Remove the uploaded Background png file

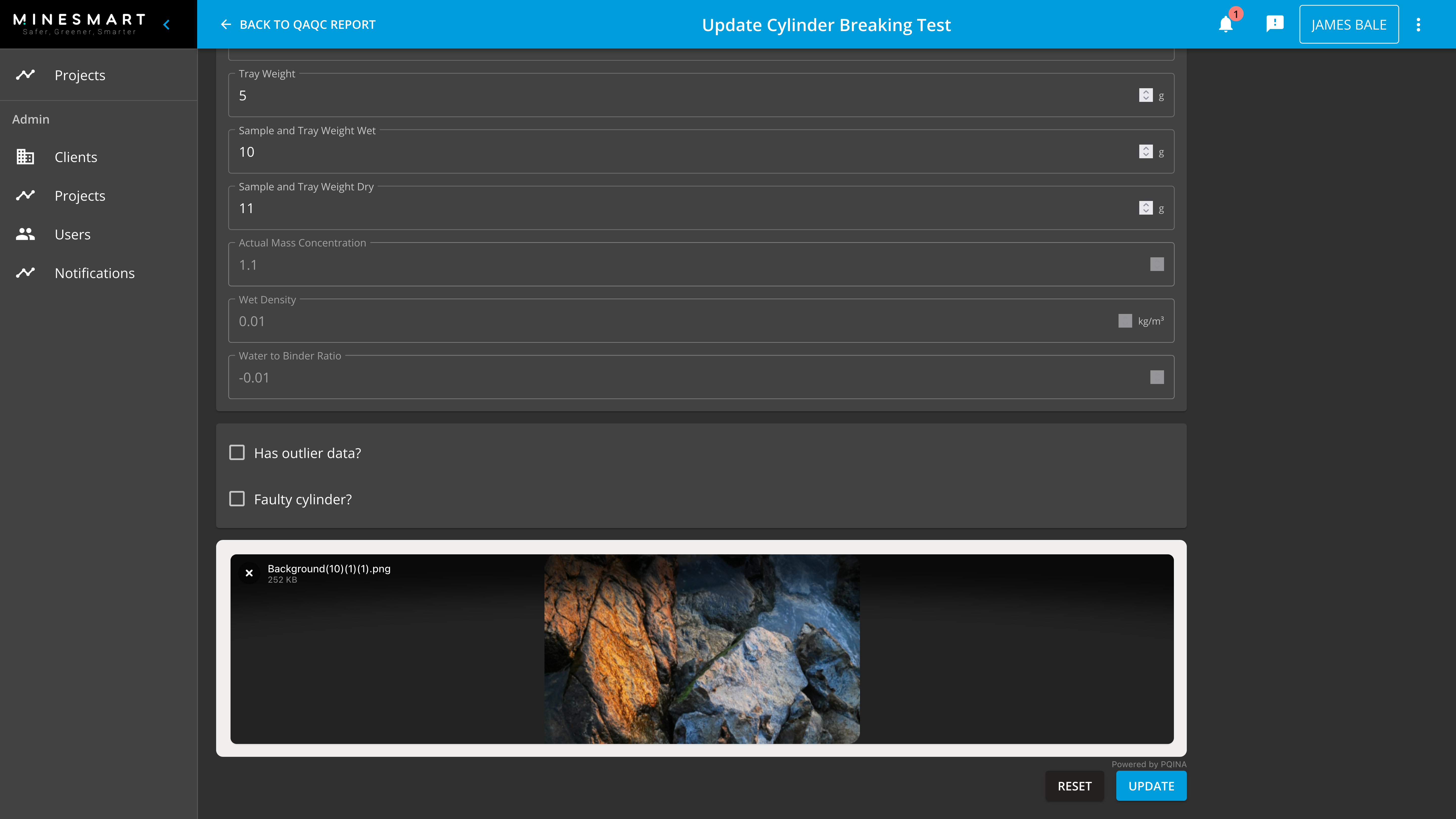pos(249,573)
